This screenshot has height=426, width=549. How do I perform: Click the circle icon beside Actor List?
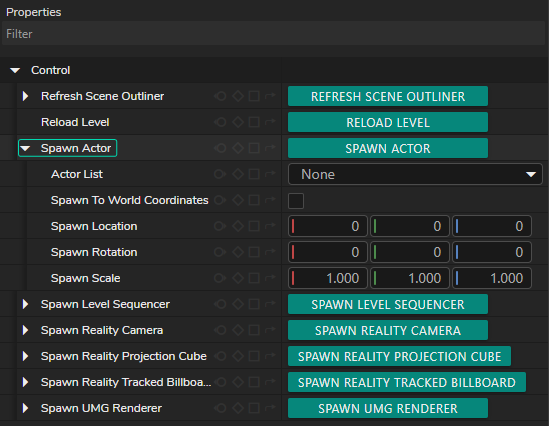(x=220, y=174)
